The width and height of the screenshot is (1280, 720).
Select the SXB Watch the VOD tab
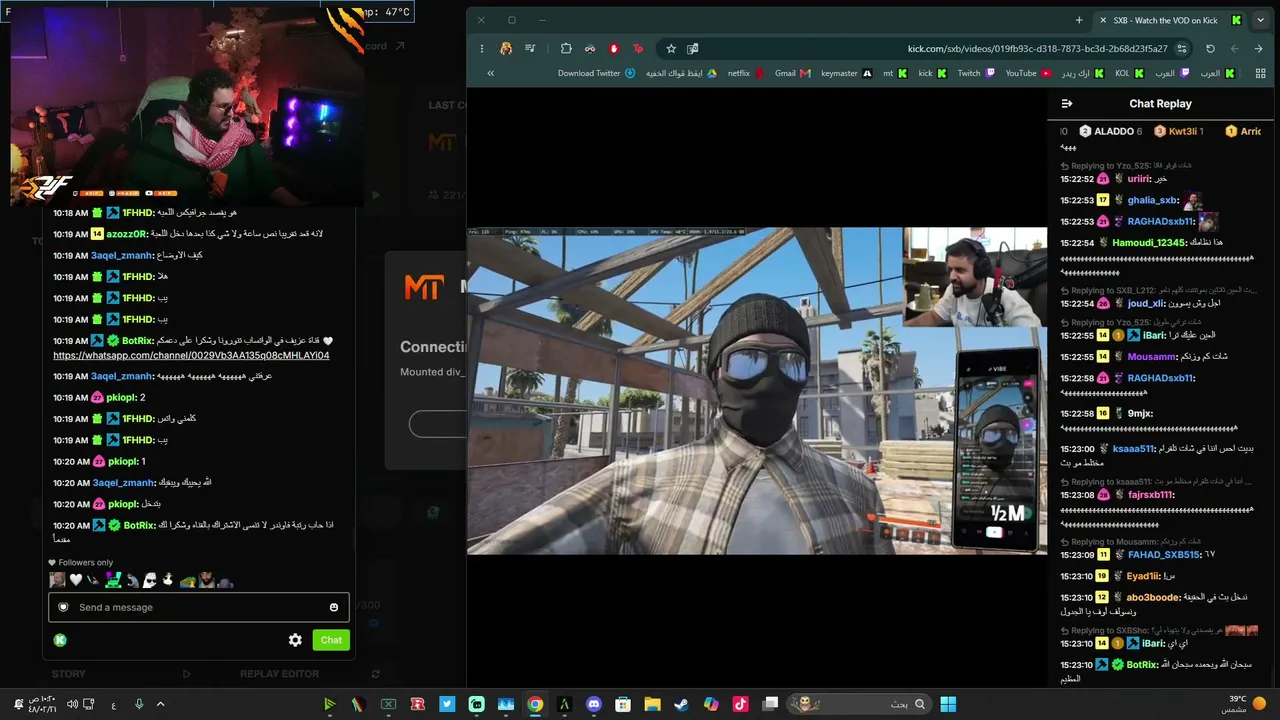point(1170,20)
